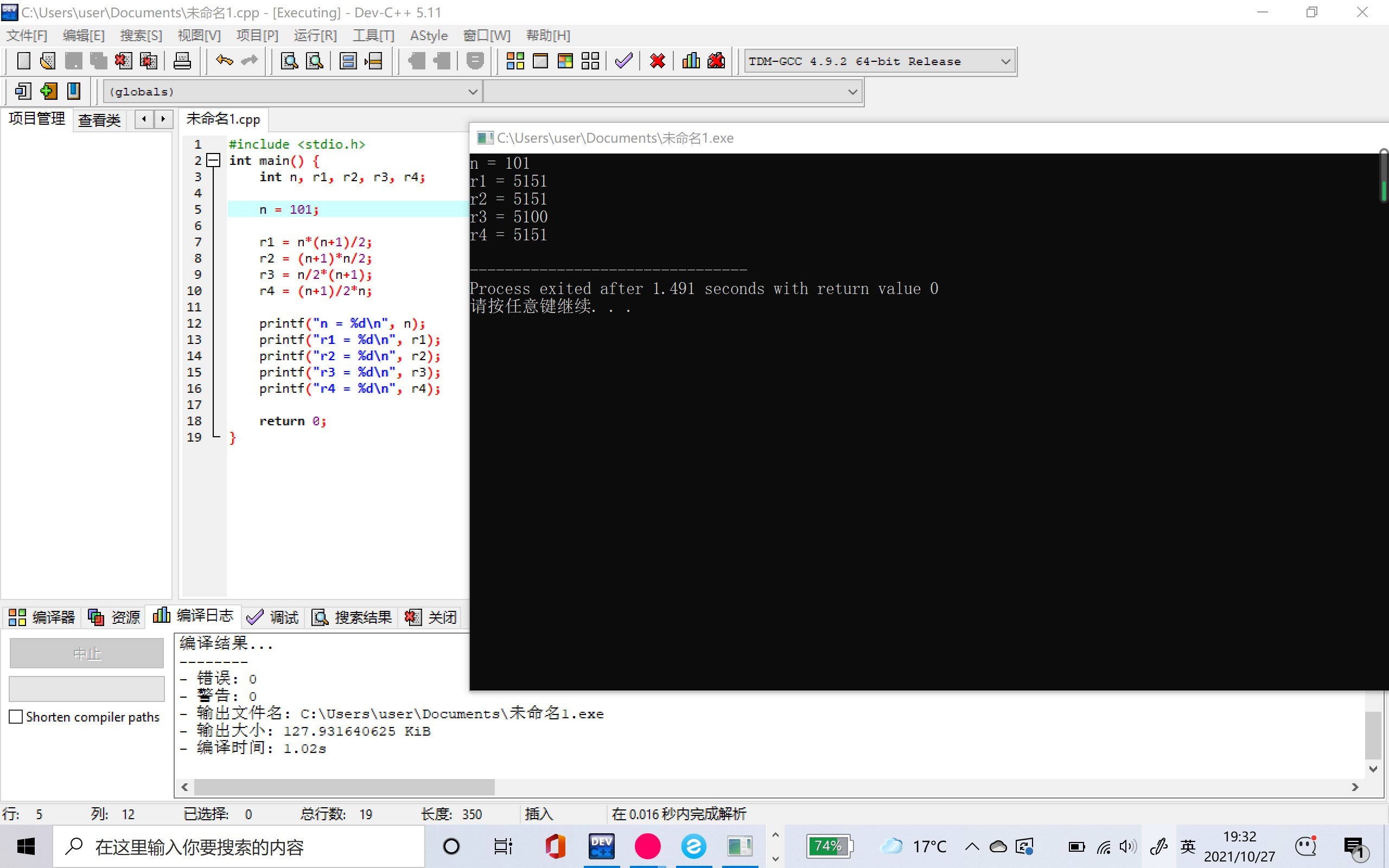
Task: Collapse main function fold marker on line 2
Action: point(214,161)
